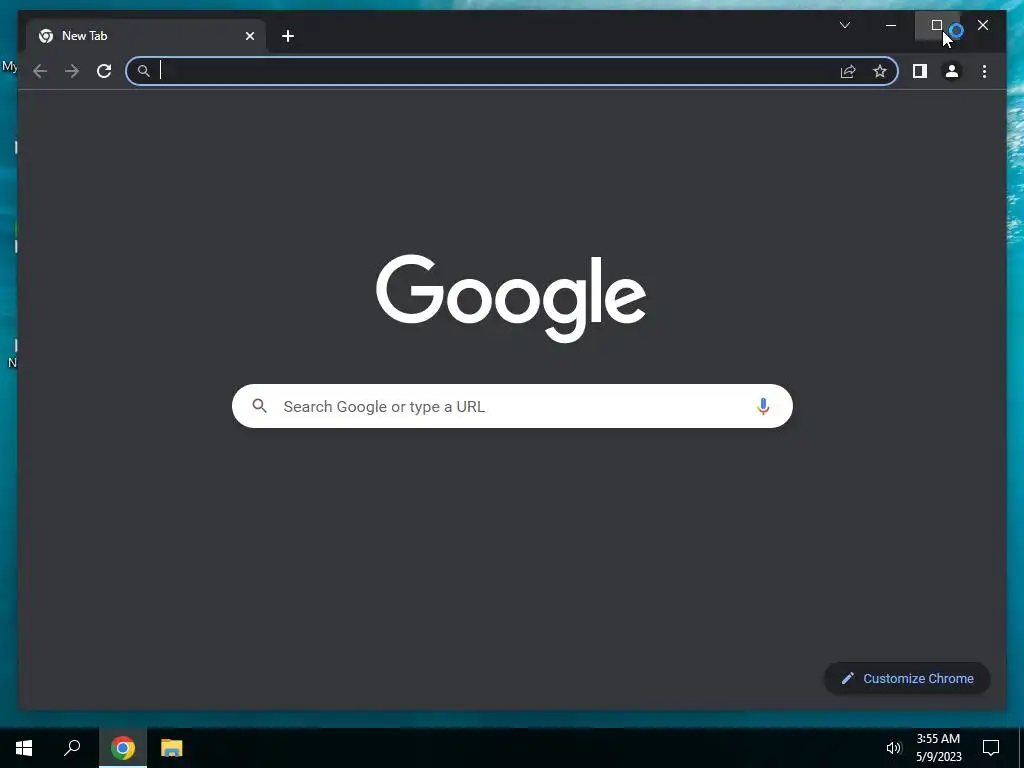The height and width of the screenshot is (768, 1024).
Task: Click the Google logo
Action: pos(511,298)
